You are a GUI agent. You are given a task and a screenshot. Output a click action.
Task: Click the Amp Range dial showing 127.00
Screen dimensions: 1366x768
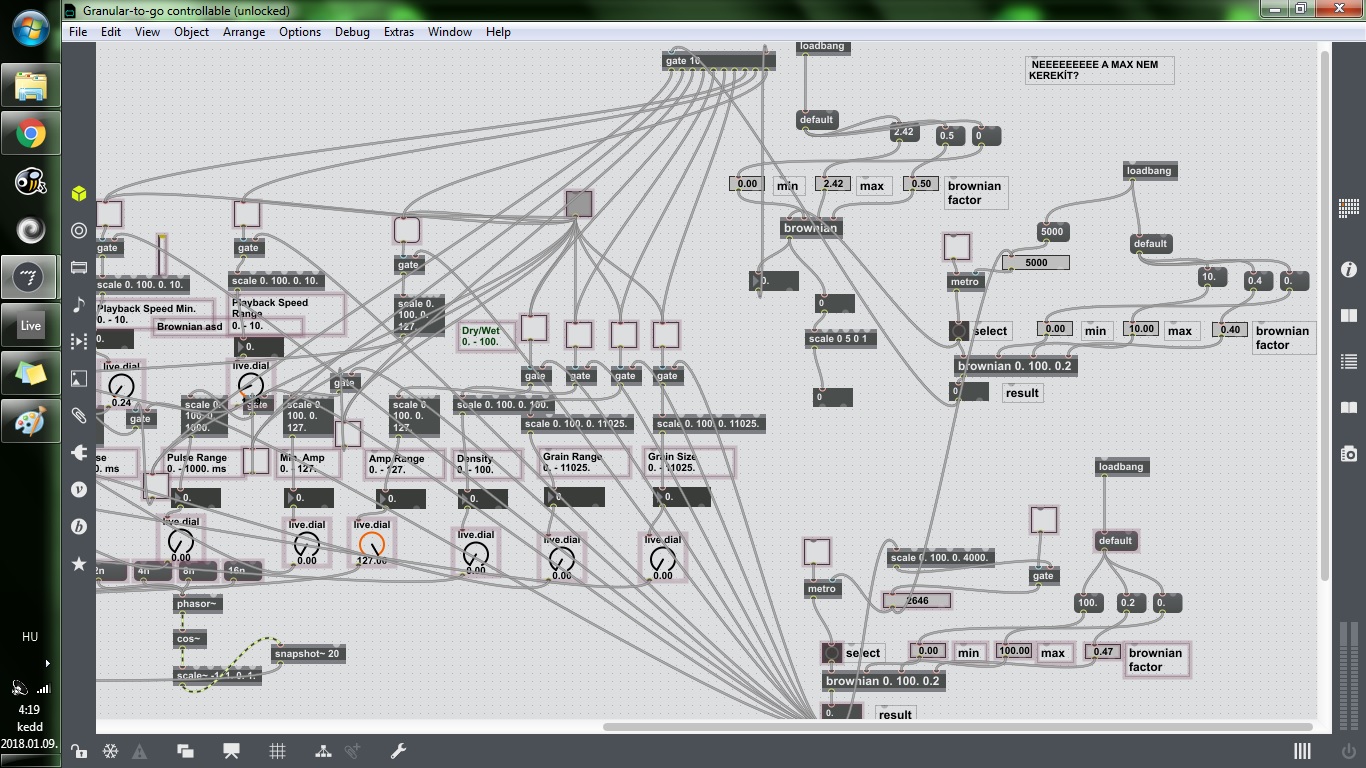(x=370, y=544)
